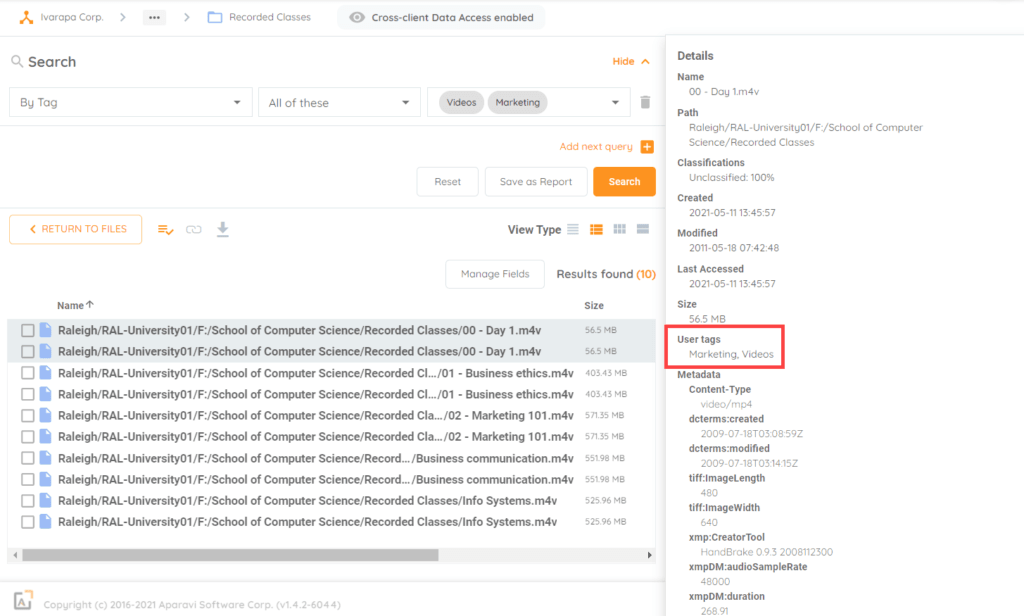The height and width of the screenshot is (616, 1024).
Task: Click the orange plus icon
Action: pyautogui.click(x=647, y=146)
